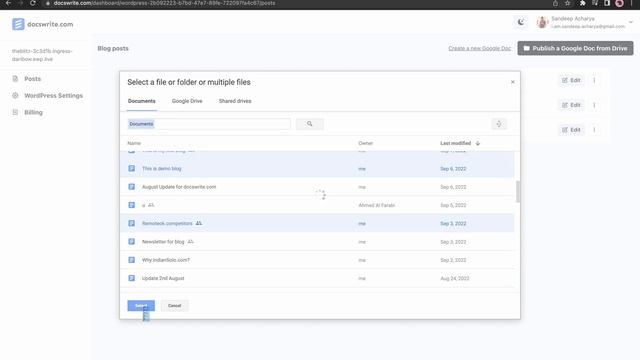Viewport: 640px width, 360px height.
Task: Sort by Last modified column
Action: (456, 143)
